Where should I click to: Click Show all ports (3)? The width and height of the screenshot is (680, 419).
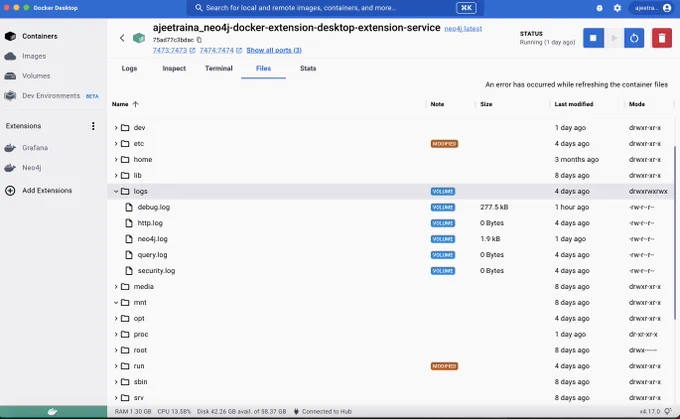[x=274, y=50]
